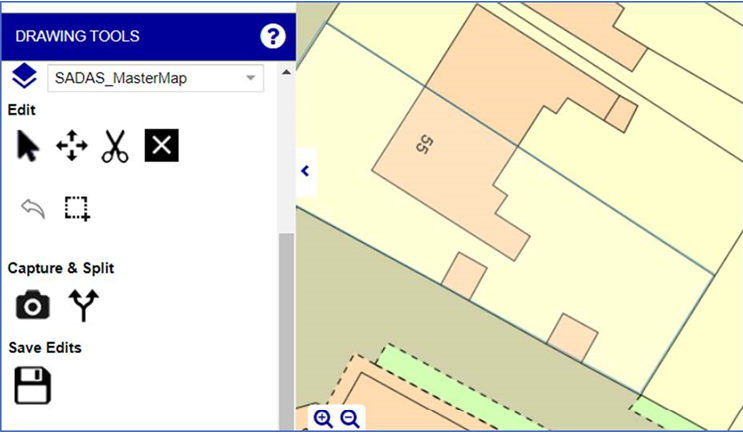Screen dimensions: 743x435
Task: Click the Edit section heading
Action: click(x=22, y=110)
